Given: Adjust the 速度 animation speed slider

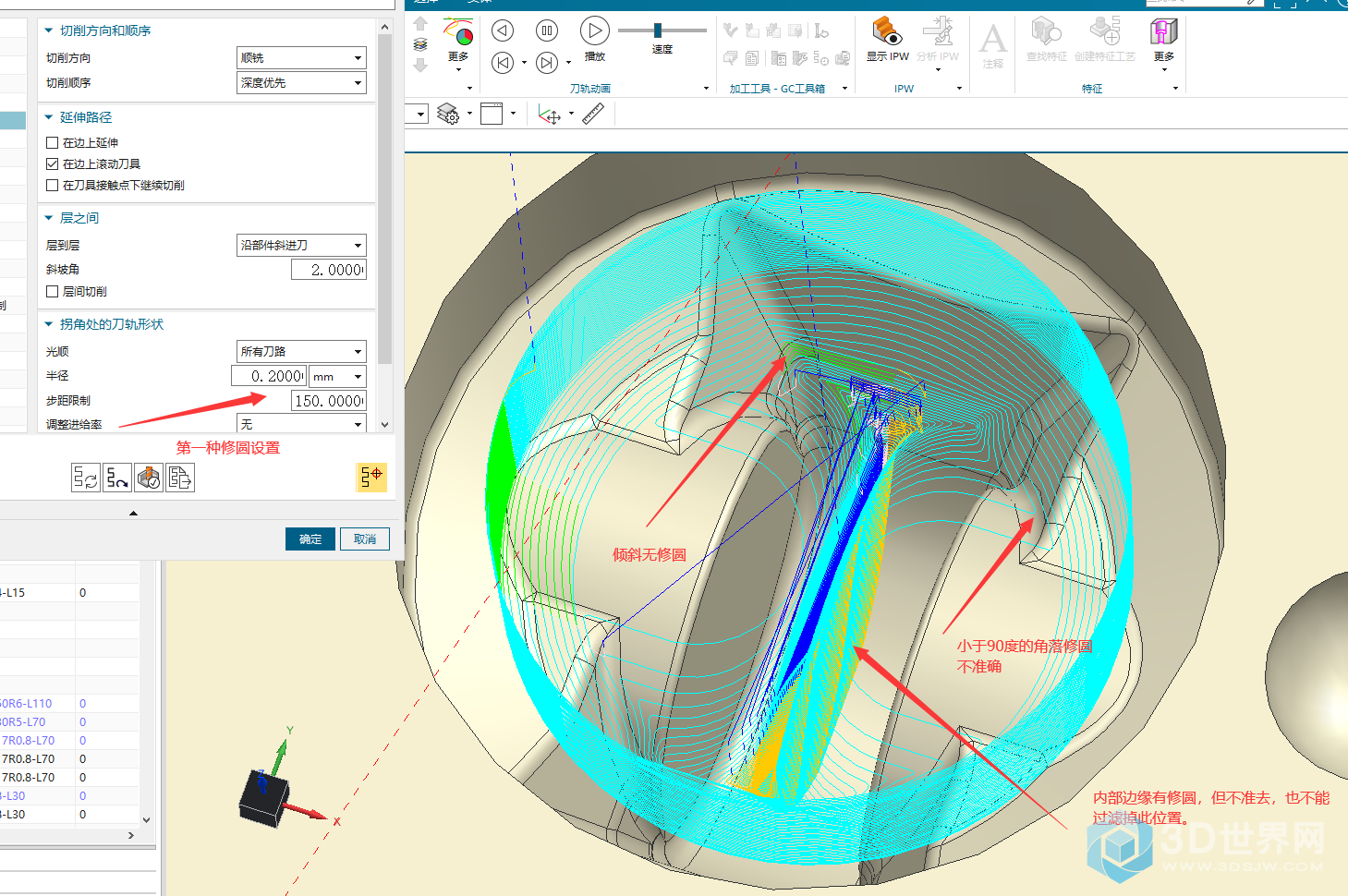Looking at the screenshot, I should [x=658, y=30].
